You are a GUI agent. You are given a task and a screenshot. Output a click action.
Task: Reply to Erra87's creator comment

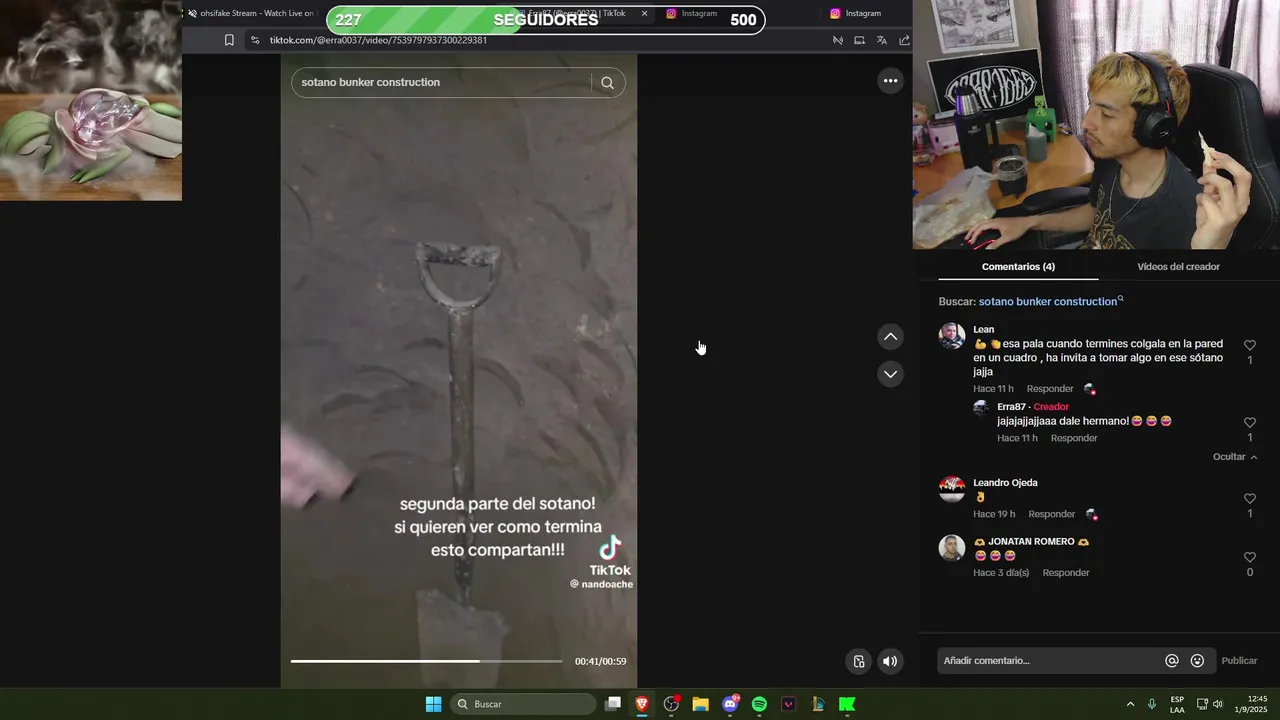[1074, 438]
